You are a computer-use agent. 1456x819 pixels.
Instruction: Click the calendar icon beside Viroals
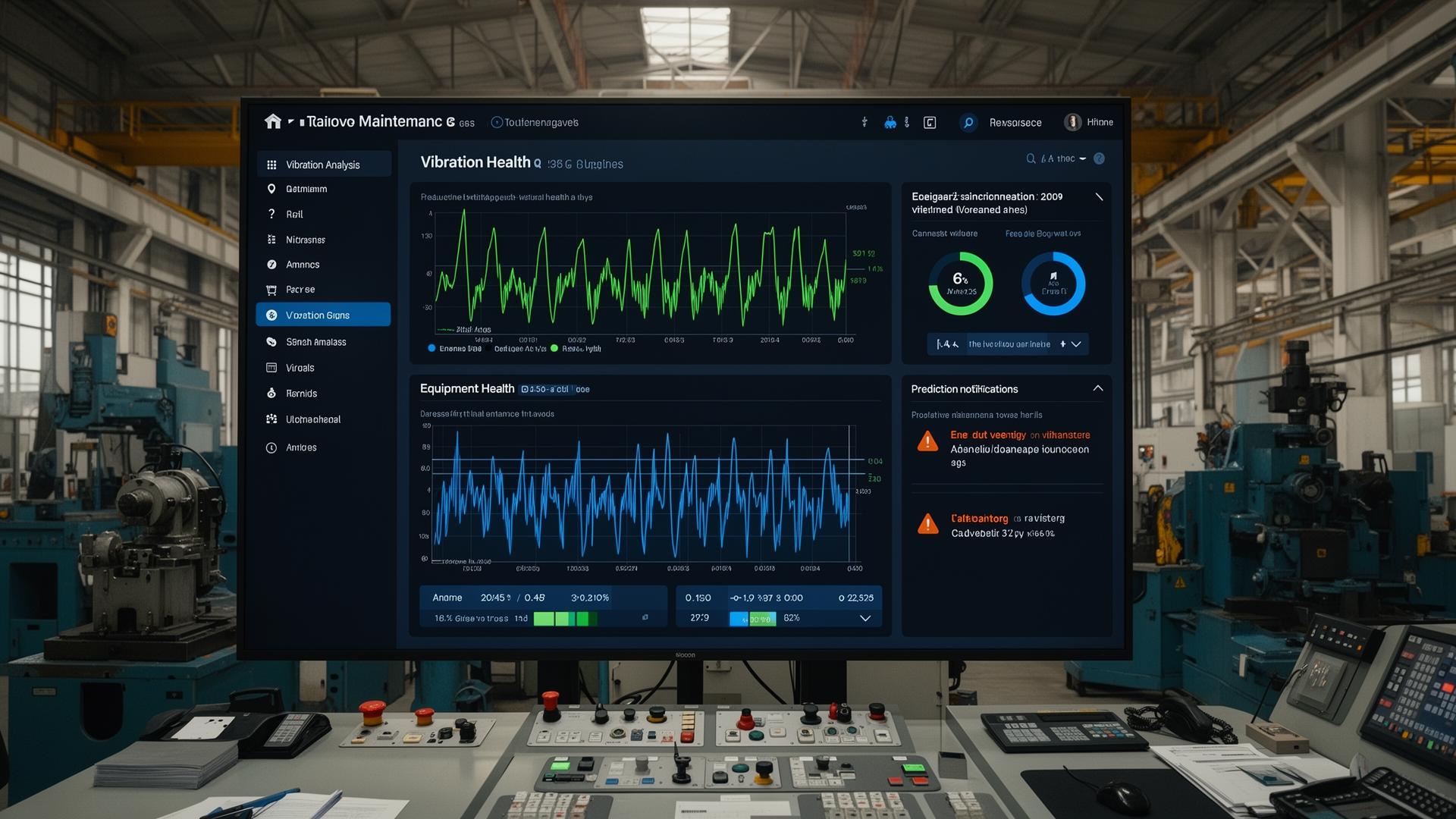[x=271, y=368]
